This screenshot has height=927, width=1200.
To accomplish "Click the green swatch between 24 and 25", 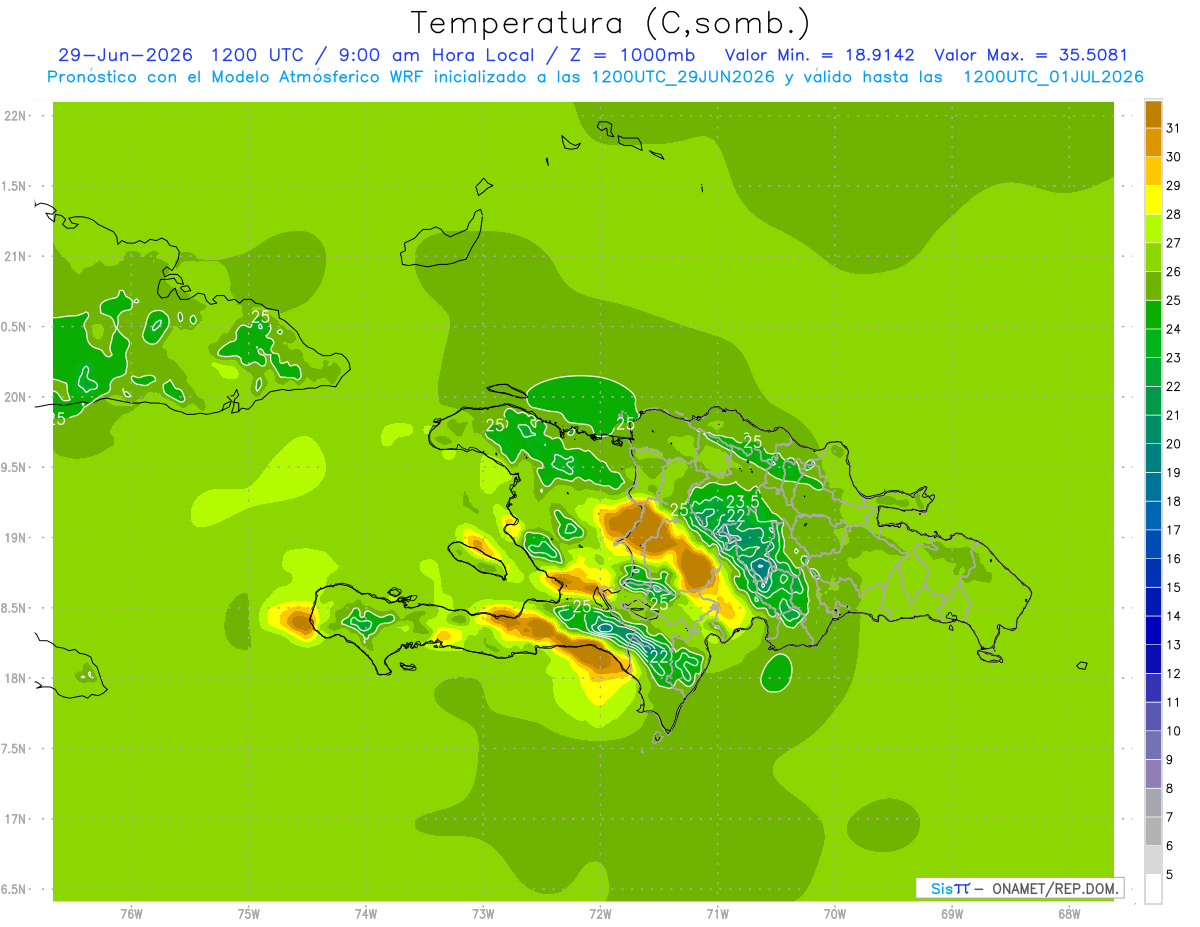I will coord(1153,315).
